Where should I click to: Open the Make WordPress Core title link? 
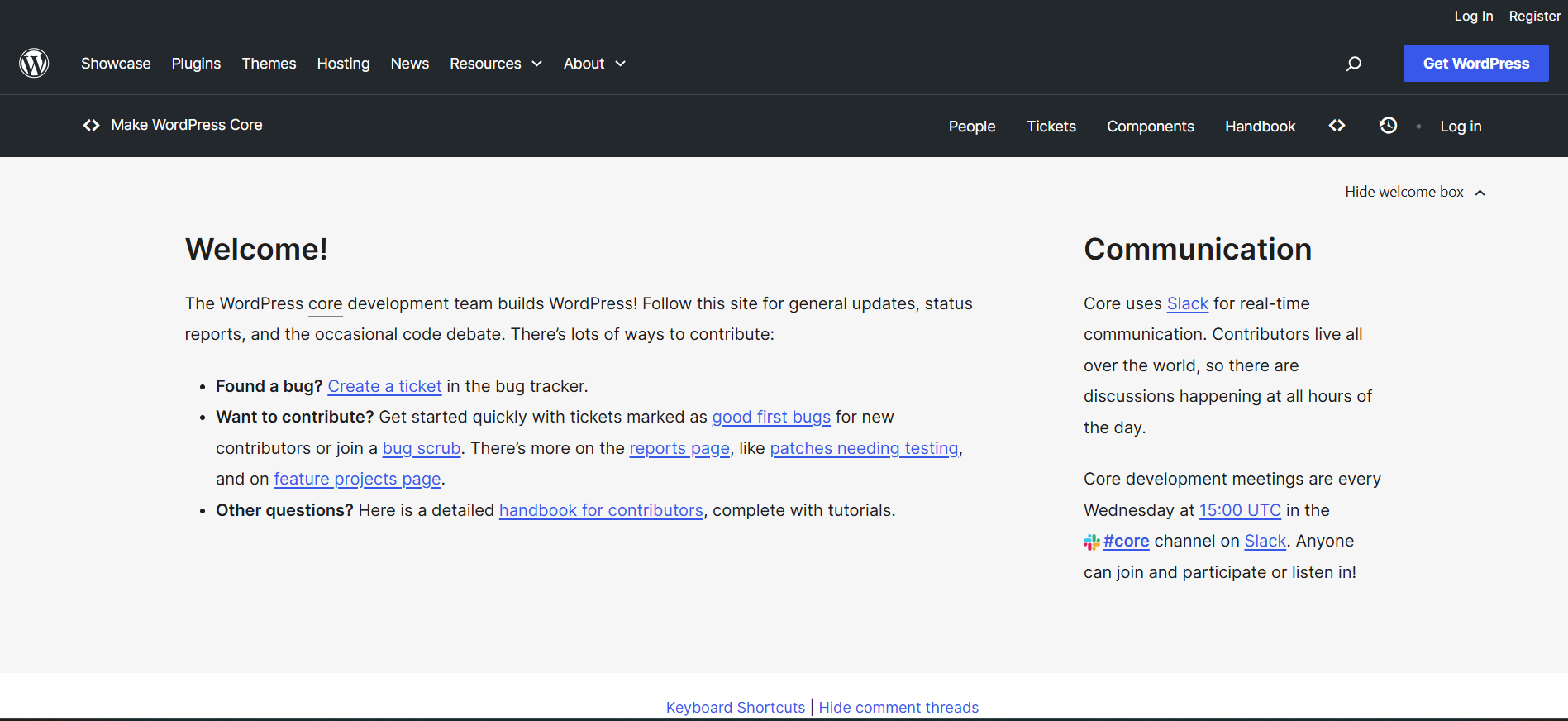(x=187, y=125)
